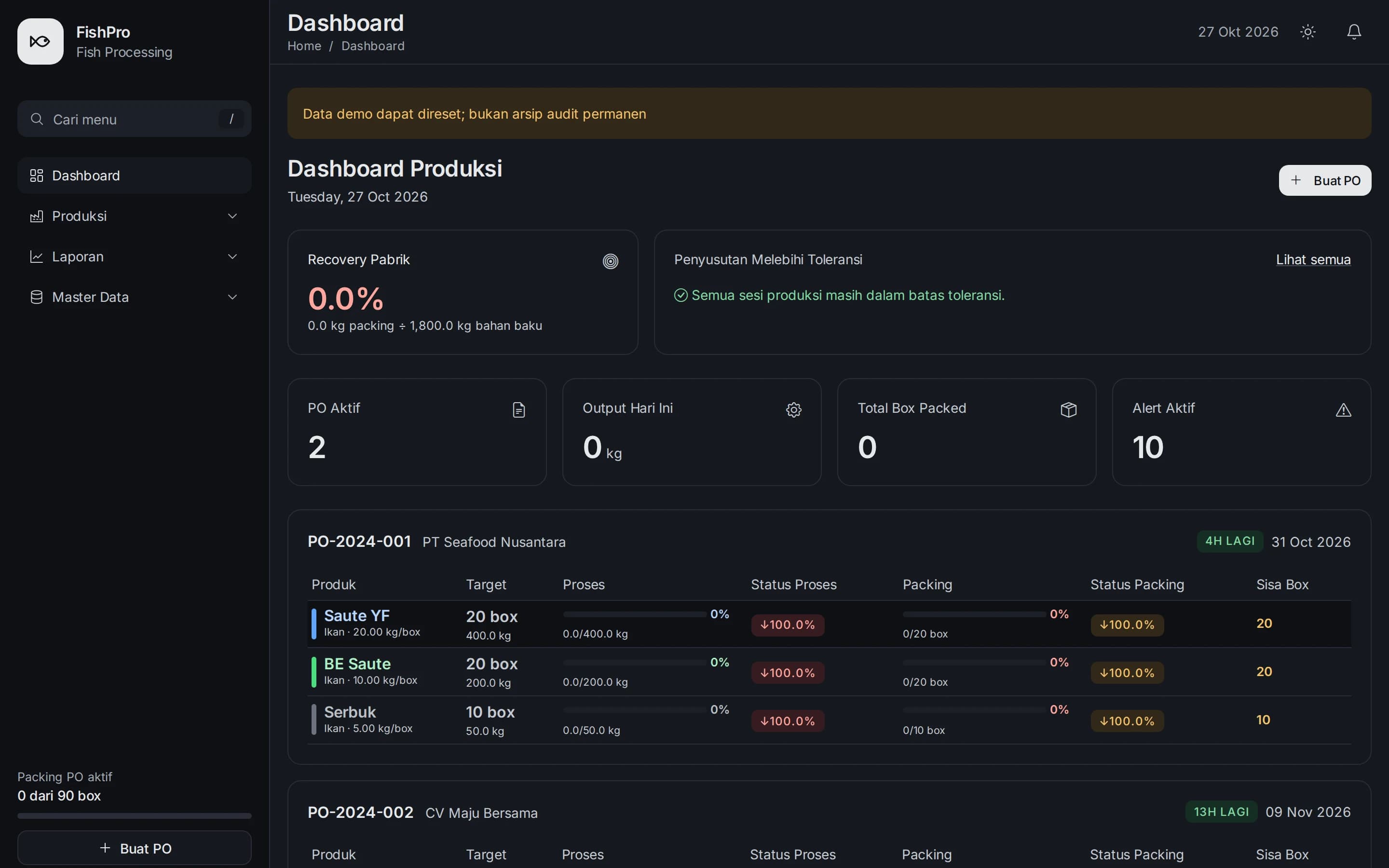1389x868 pixels.
Task: Go to Home breadcrumb link
Action: click(304, 46)
